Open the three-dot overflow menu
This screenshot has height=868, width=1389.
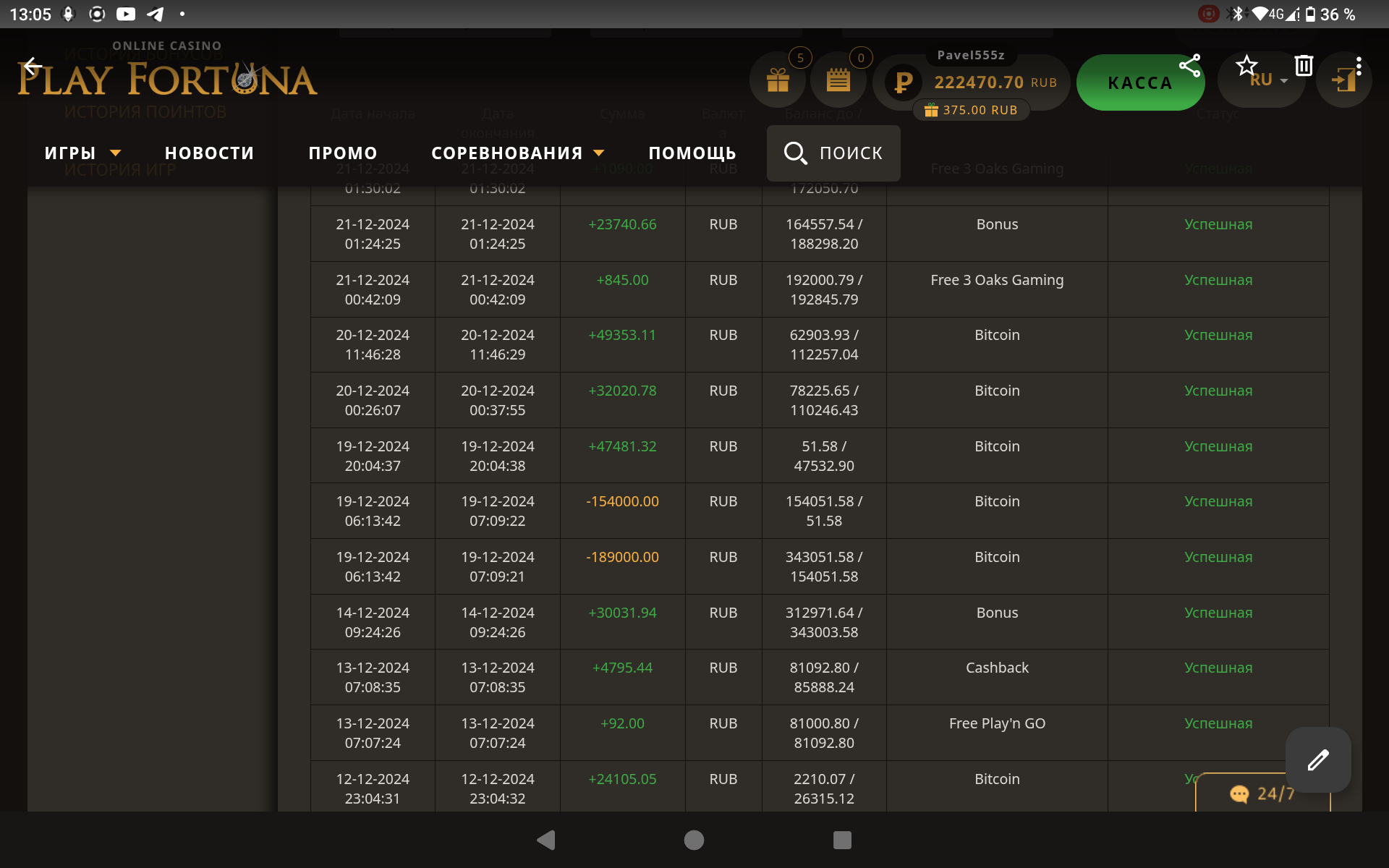(x=1359, y=66)
